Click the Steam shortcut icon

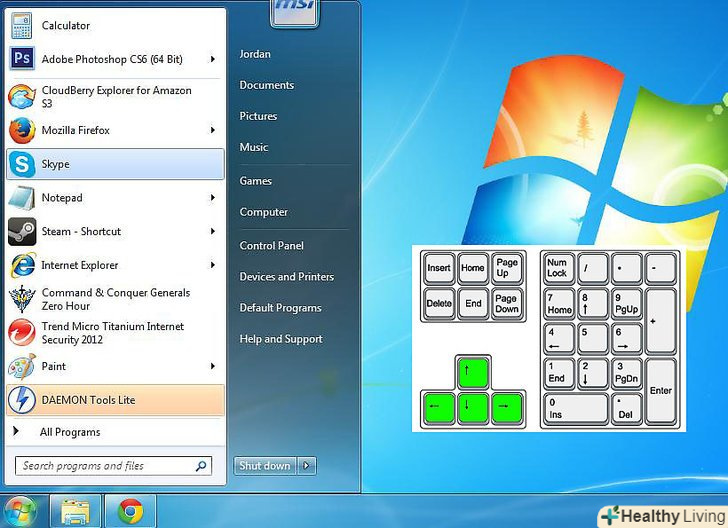pos(21,231)
